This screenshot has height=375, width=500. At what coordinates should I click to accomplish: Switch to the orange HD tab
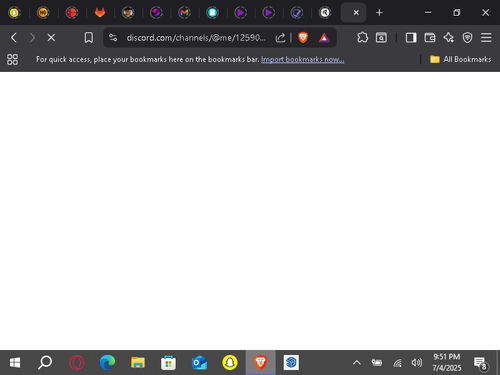click(43, 13)
